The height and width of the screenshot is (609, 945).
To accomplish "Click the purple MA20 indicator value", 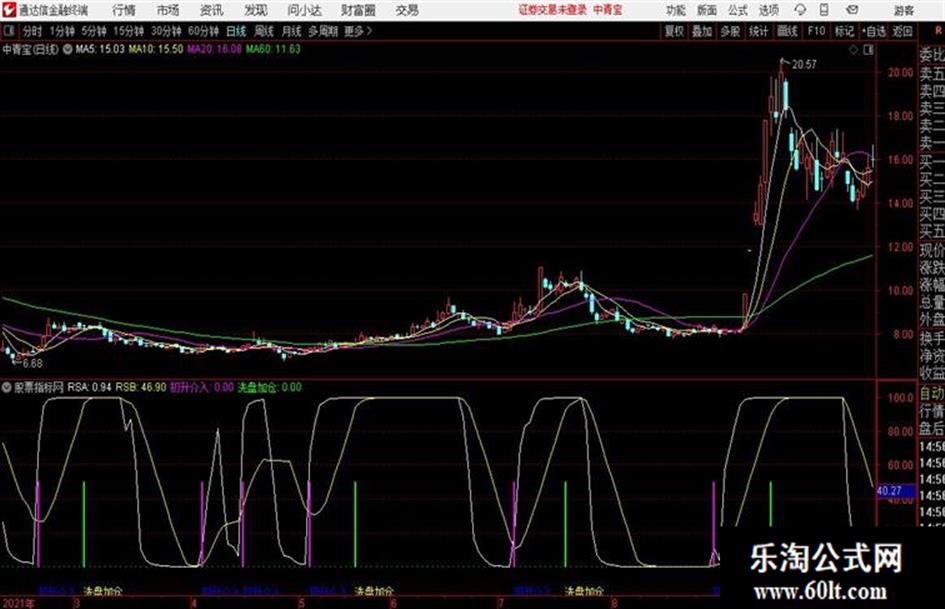I will pyautogui.click(x=214, y=49).
